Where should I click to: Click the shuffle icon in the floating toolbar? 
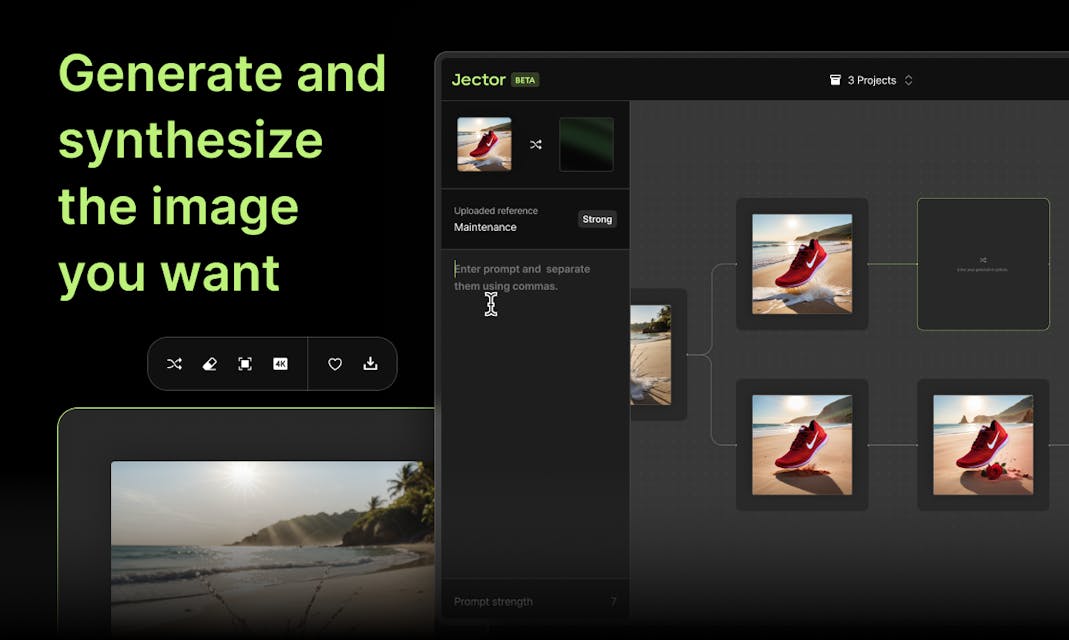click(x=175, y=364)
